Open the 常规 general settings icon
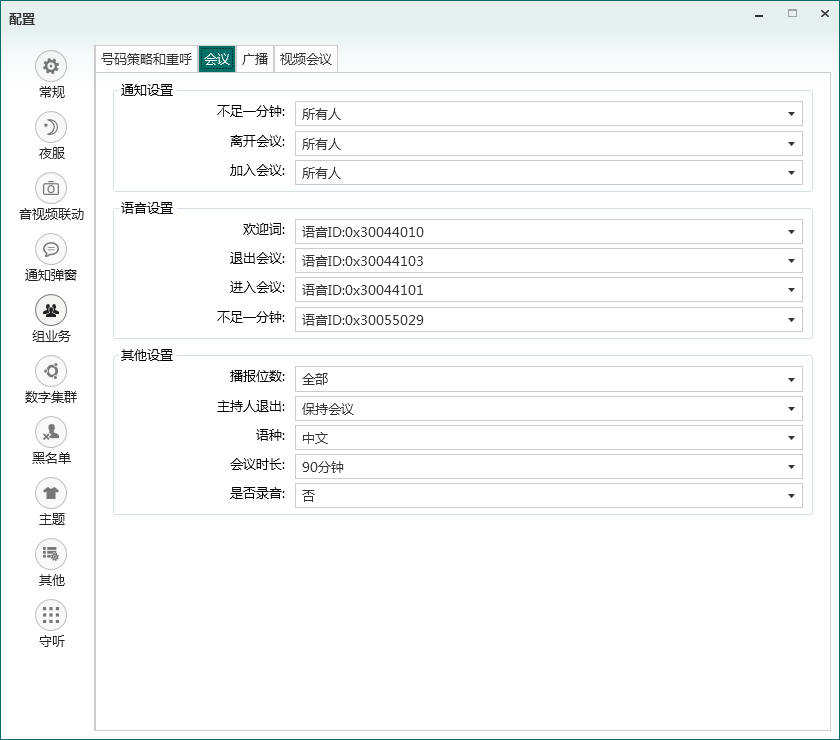 [51, 66]
